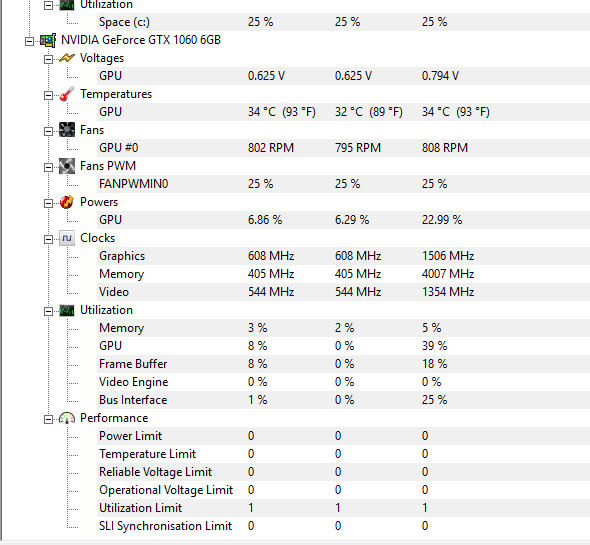Screen dimensions: 590x545
Task: Collapse the Temperatures section
Action: coord(48,95)
